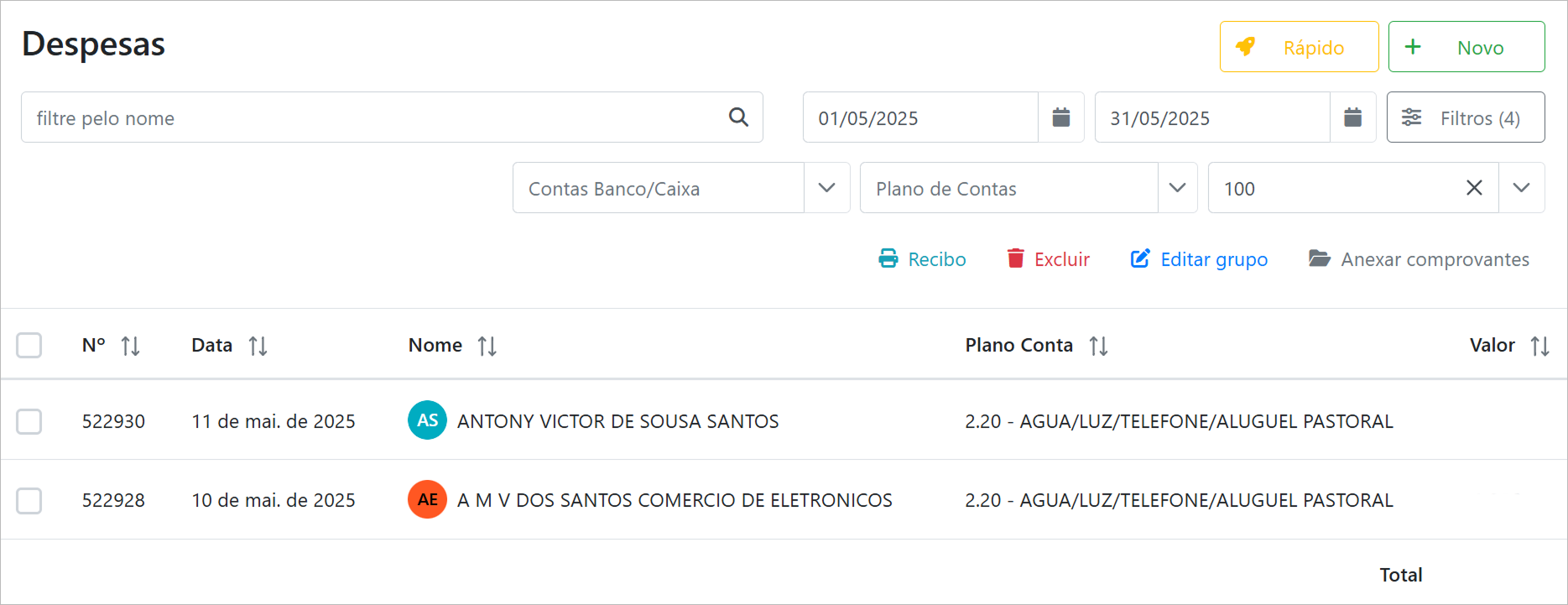Sort table by Nº column
This screenshot has width=1568, height=605.
[x=130, y=346]
